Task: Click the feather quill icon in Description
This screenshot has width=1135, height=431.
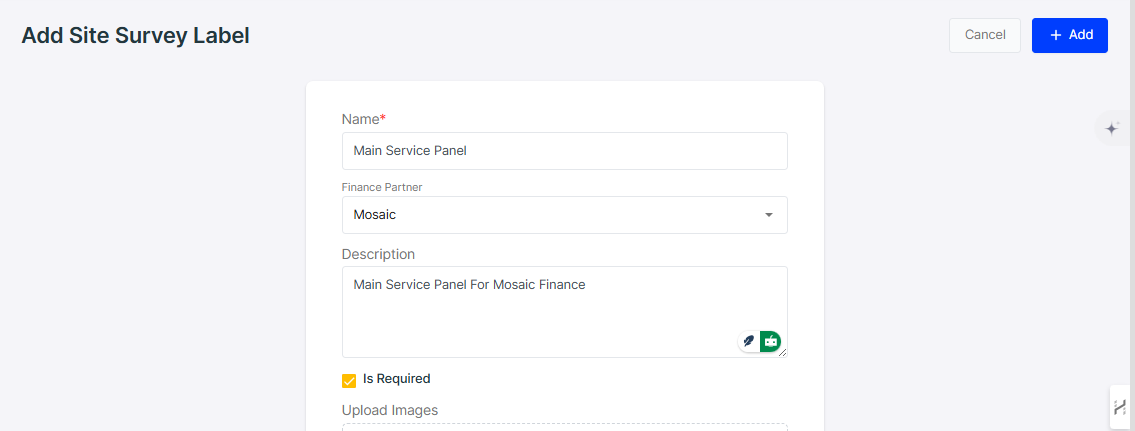Action: [749, 340]
